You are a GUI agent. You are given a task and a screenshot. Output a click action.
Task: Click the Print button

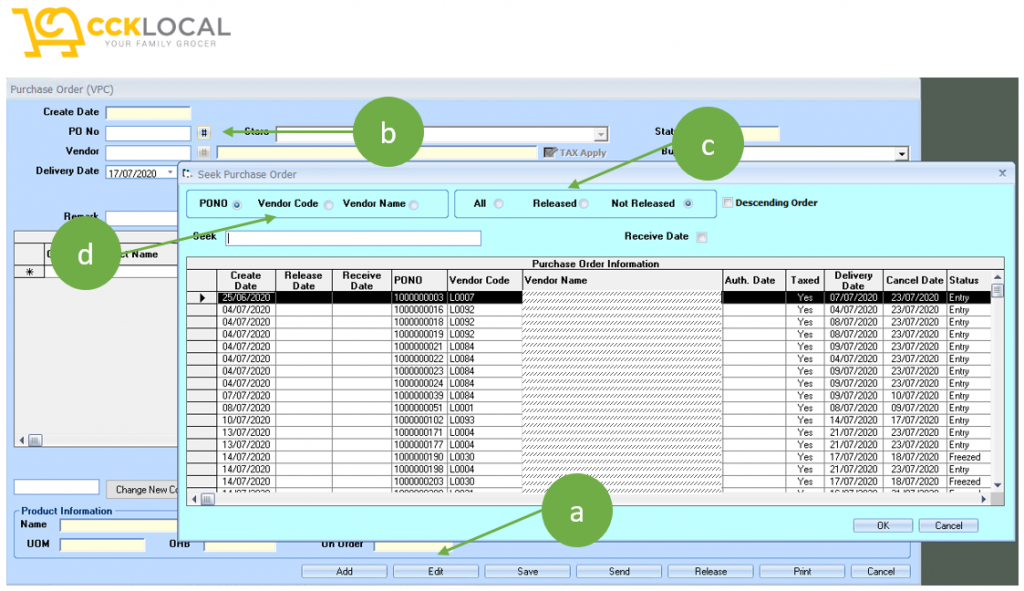802,571
